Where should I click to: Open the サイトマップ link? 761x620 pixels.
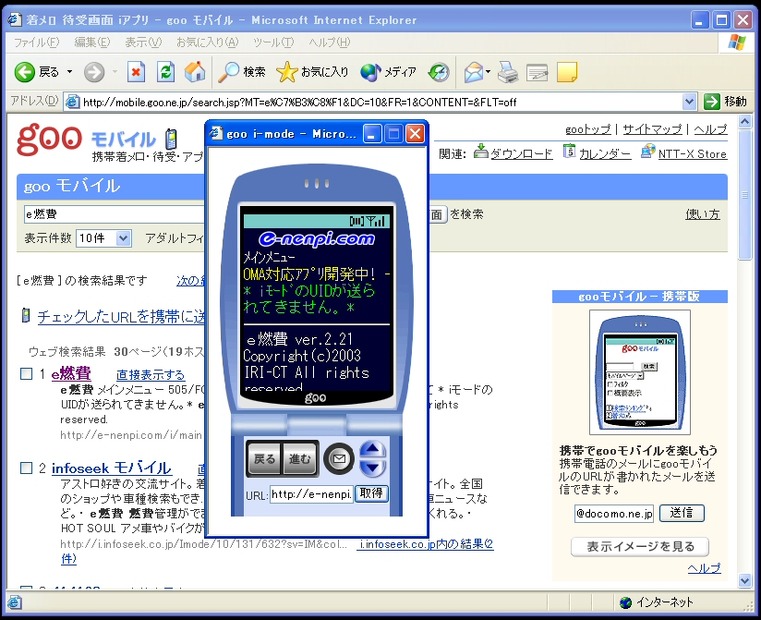tap(652, 129)
